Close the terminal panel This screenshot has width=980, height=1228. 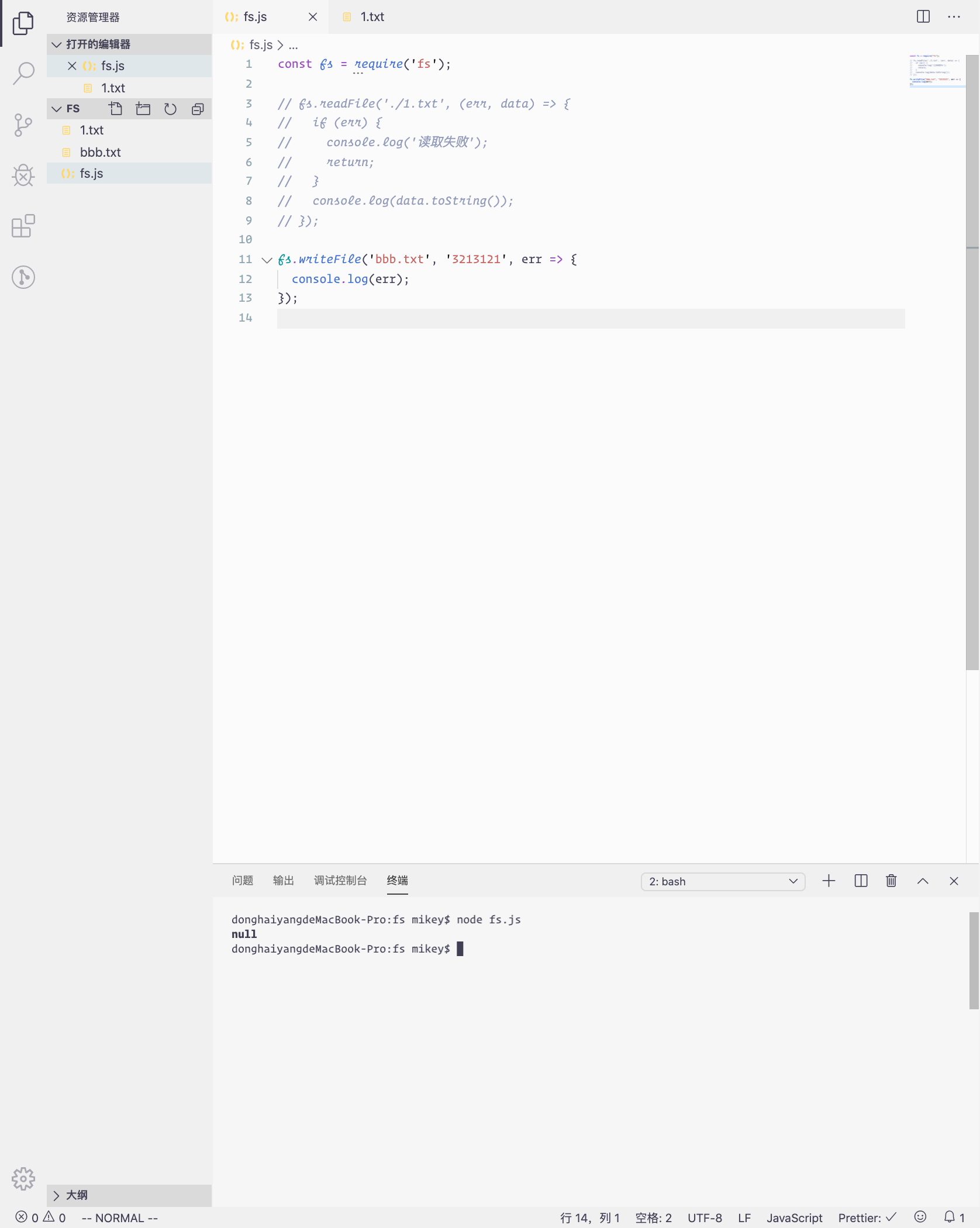(954, 881)
